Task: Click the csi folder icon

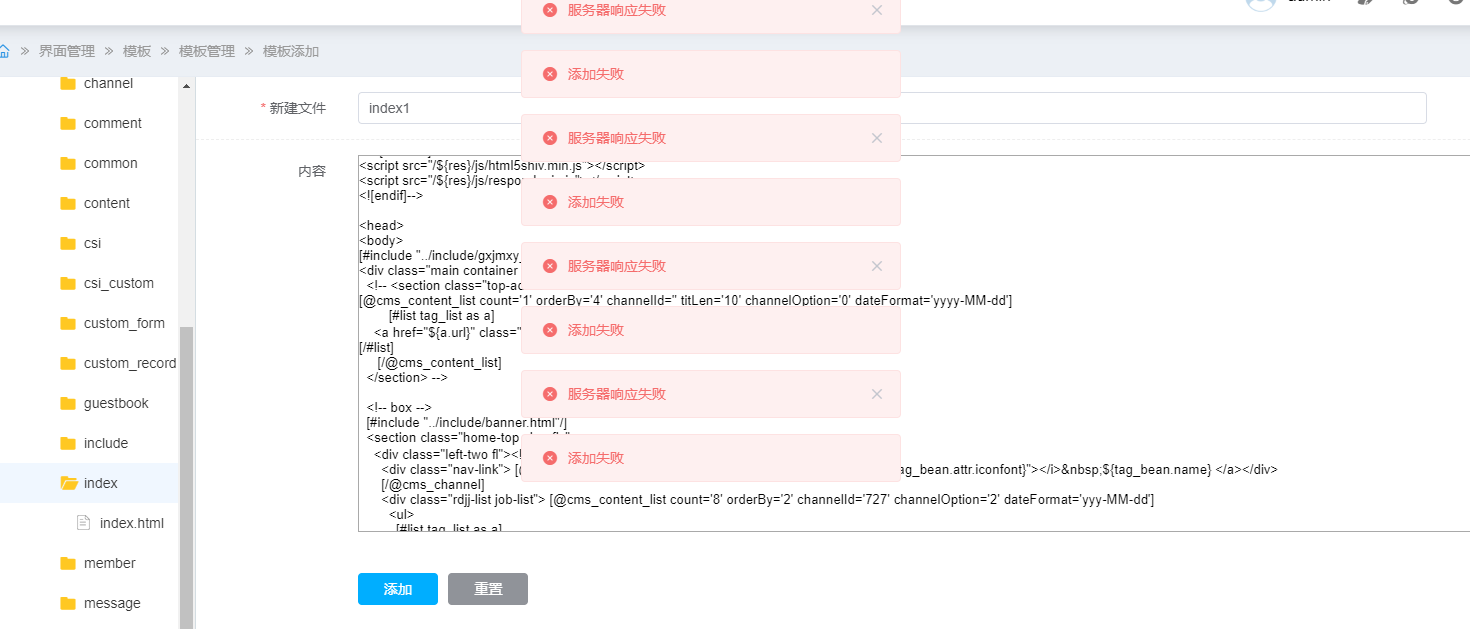Action: [68, 243]
